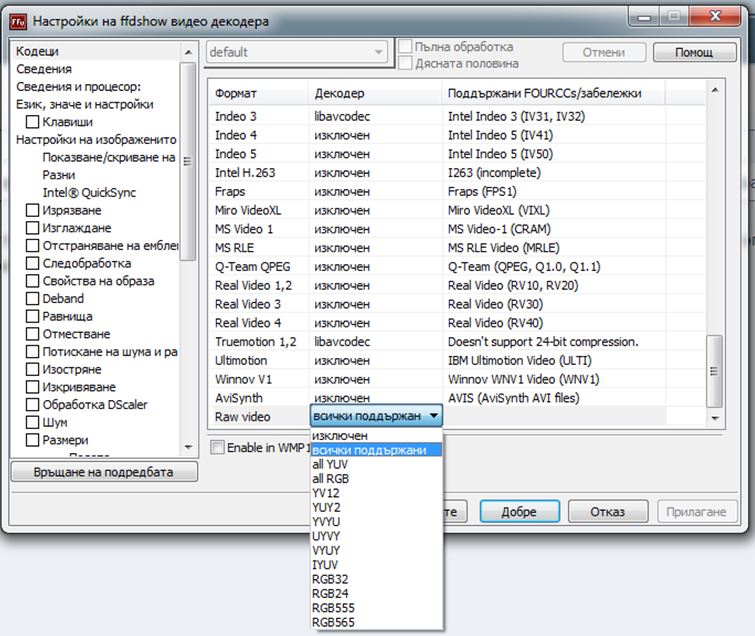Select 'Intel® QuickSync' in sidebar

point(89,193)
